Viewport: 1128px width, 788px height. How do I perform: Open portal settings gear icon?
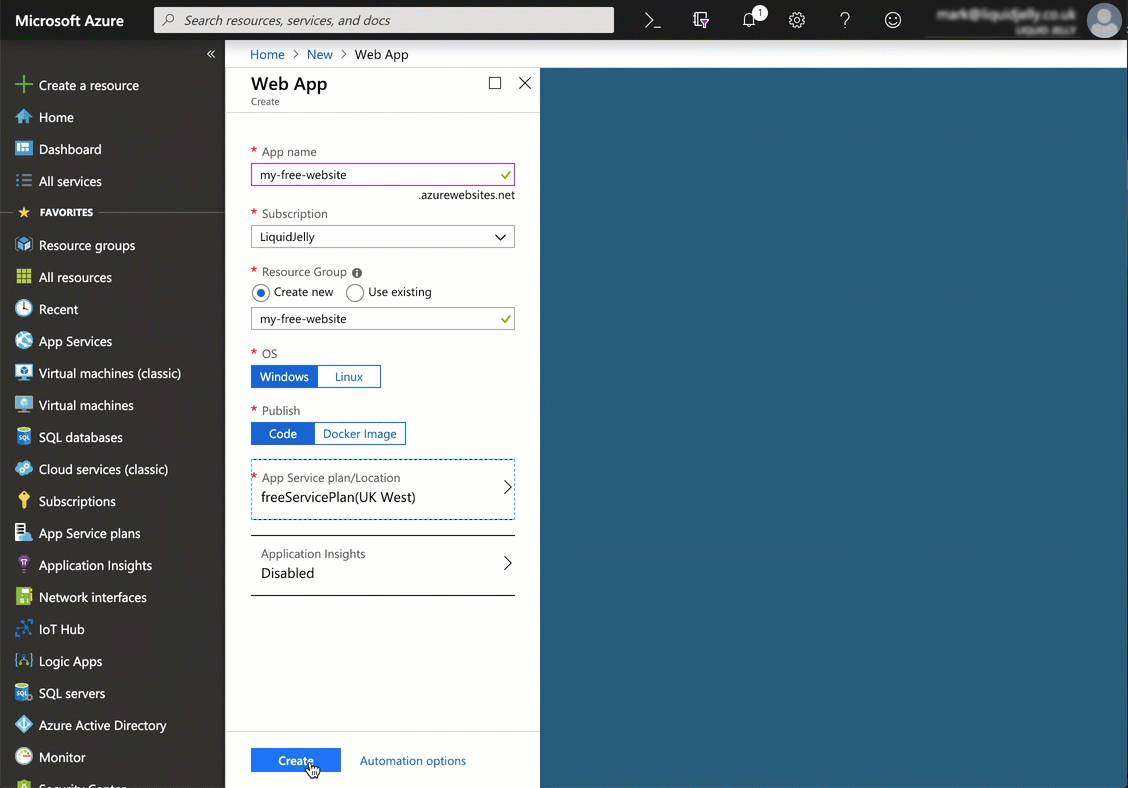point(797,20)
